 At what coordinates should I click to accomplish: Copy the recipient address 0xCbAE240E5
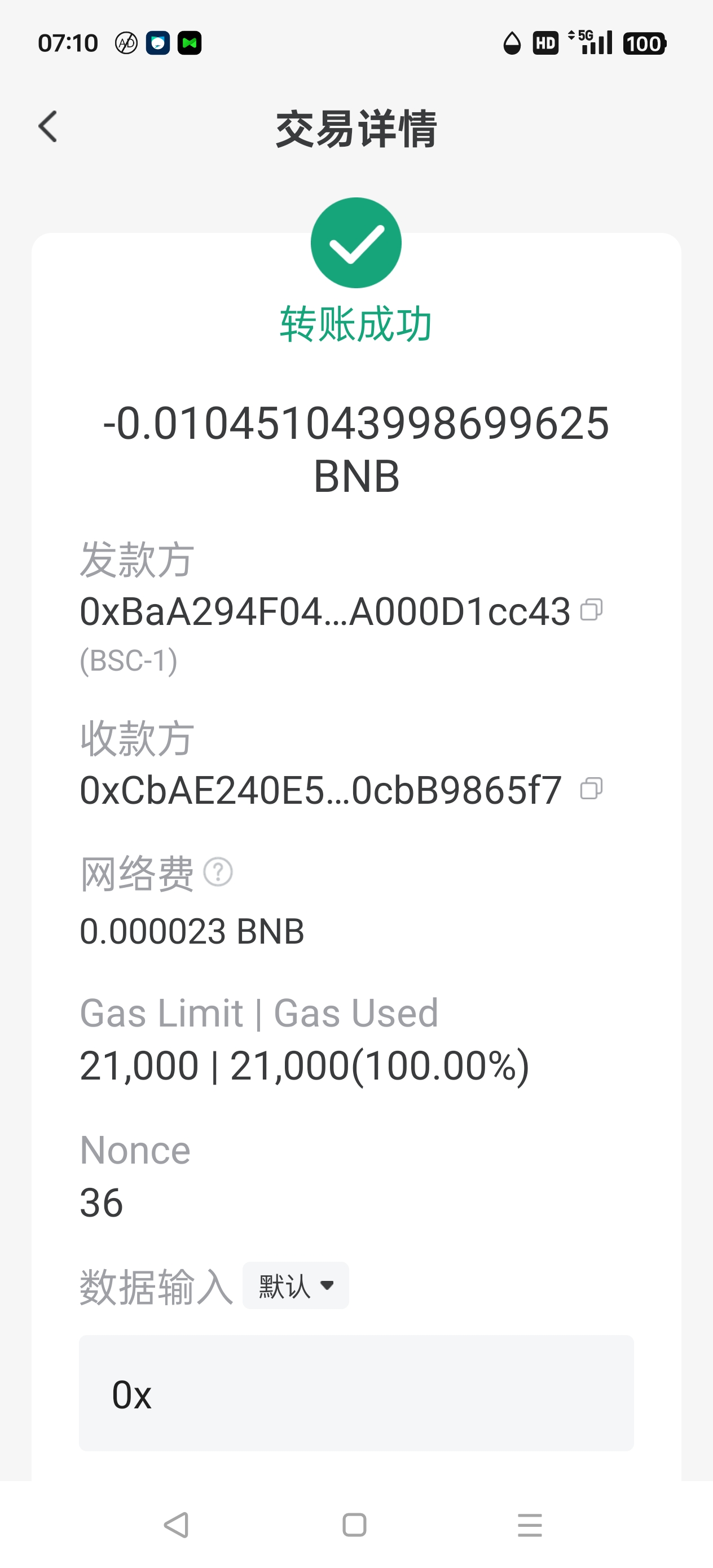(x=591, y=789)
